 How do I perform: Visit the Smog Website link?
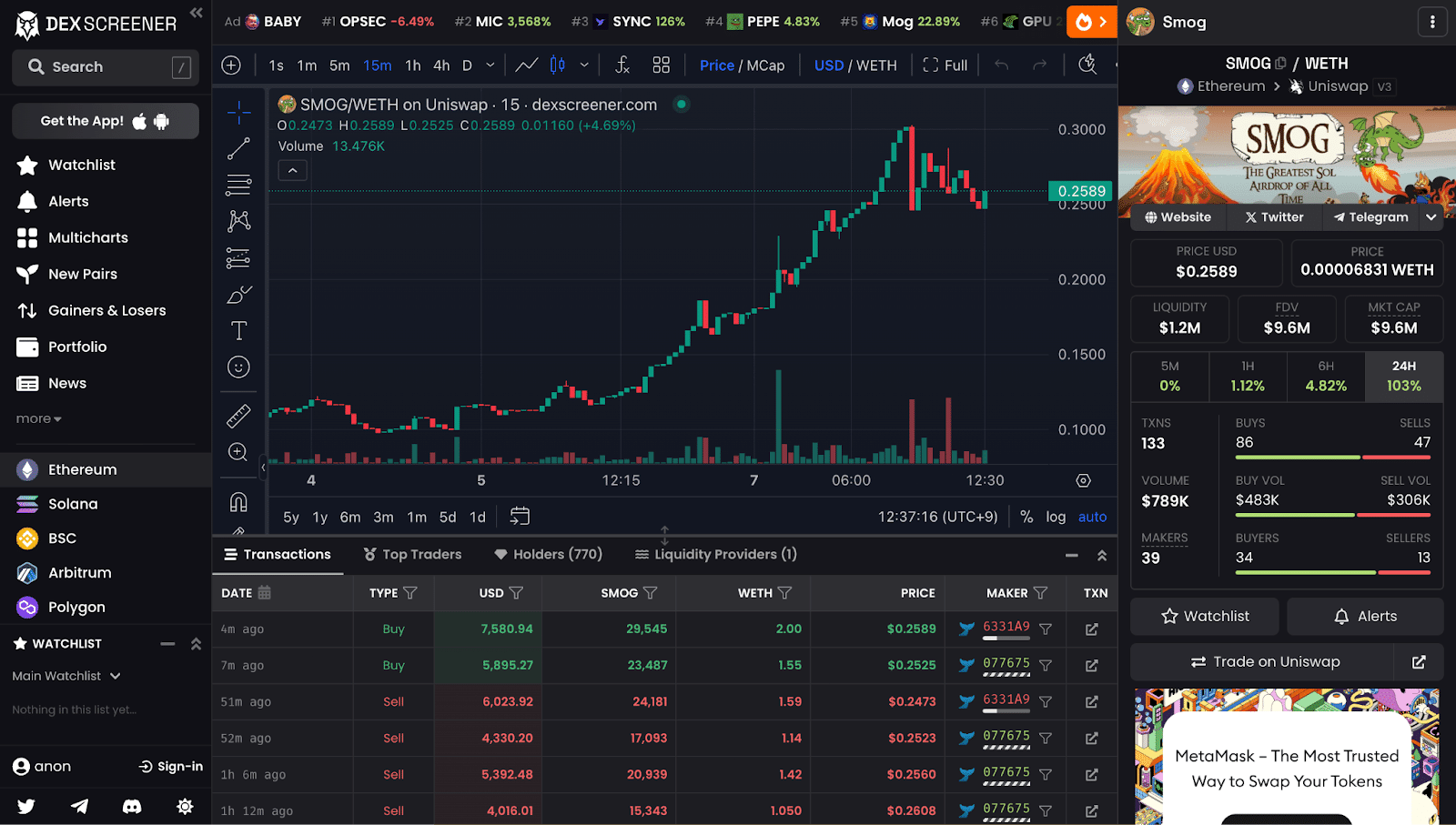click(x=1178, y=217)
